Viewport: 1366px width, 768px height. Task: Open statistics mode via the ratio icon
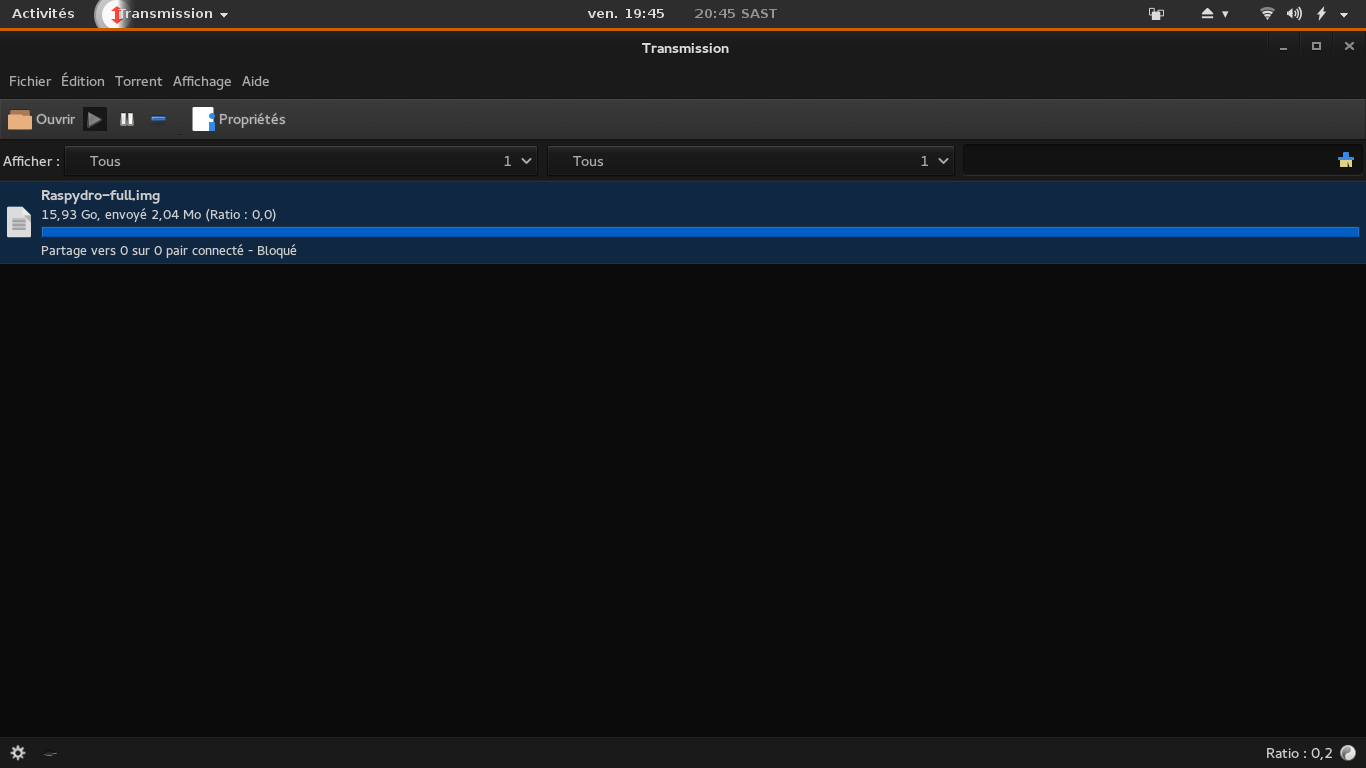pos(1348,753)
